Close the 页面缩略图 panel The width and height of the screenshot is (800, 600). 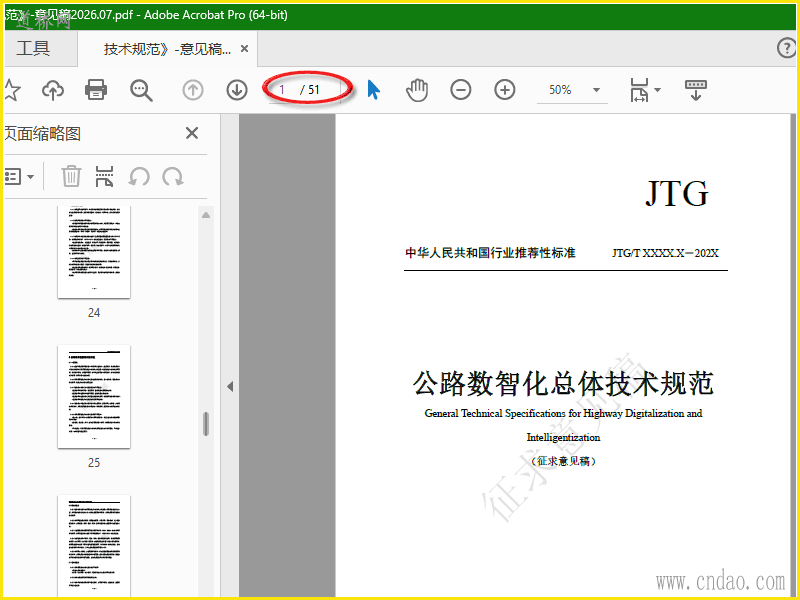[192, 133]
